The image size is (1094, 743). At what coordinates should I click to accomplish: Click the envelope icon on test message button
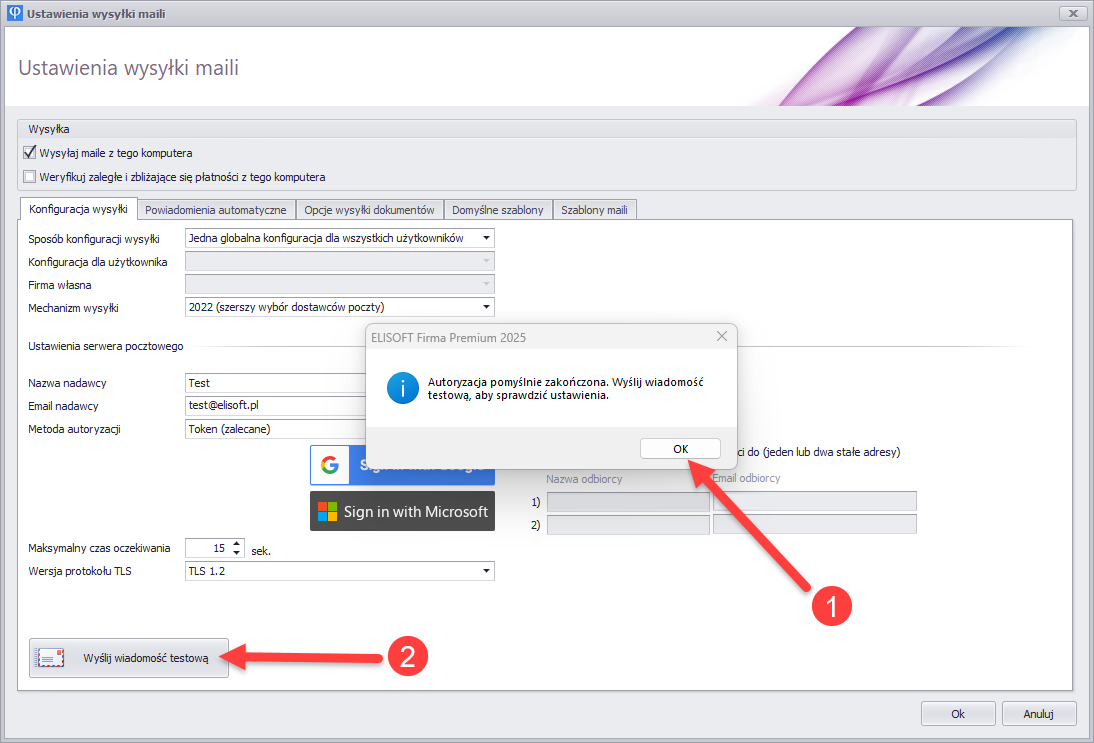pyautogui.click(x=50, y=658)
